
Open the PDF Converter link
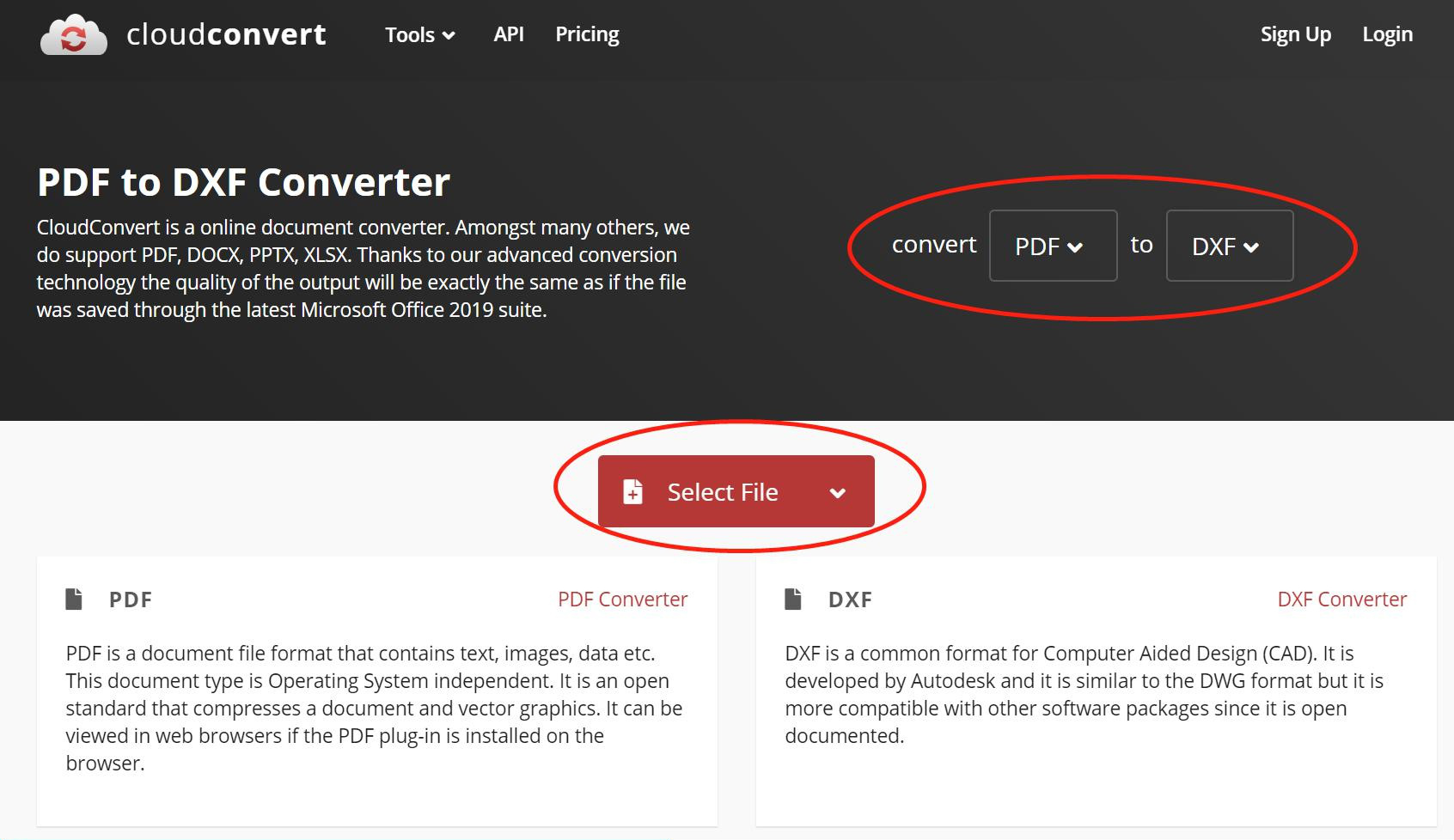point(622,600)
